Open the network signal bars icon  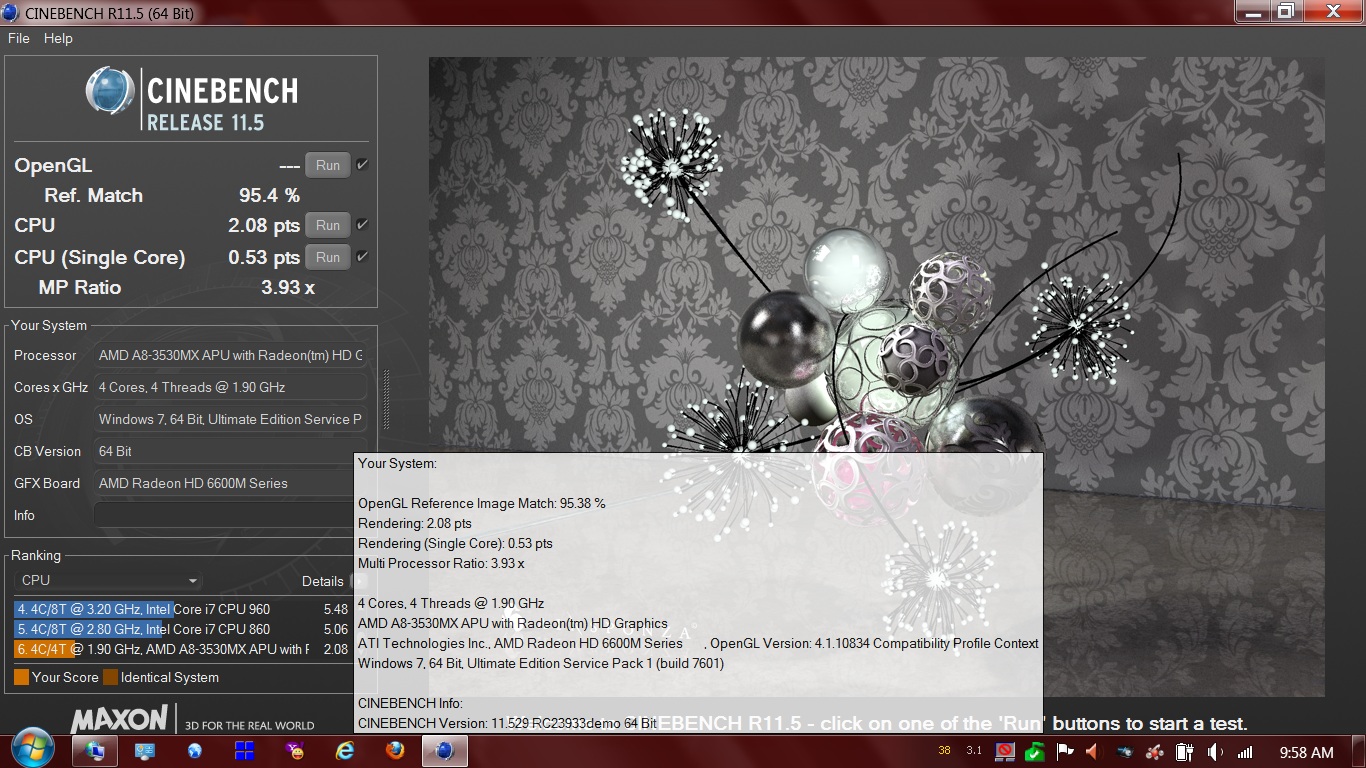(x=1245, y=751)
